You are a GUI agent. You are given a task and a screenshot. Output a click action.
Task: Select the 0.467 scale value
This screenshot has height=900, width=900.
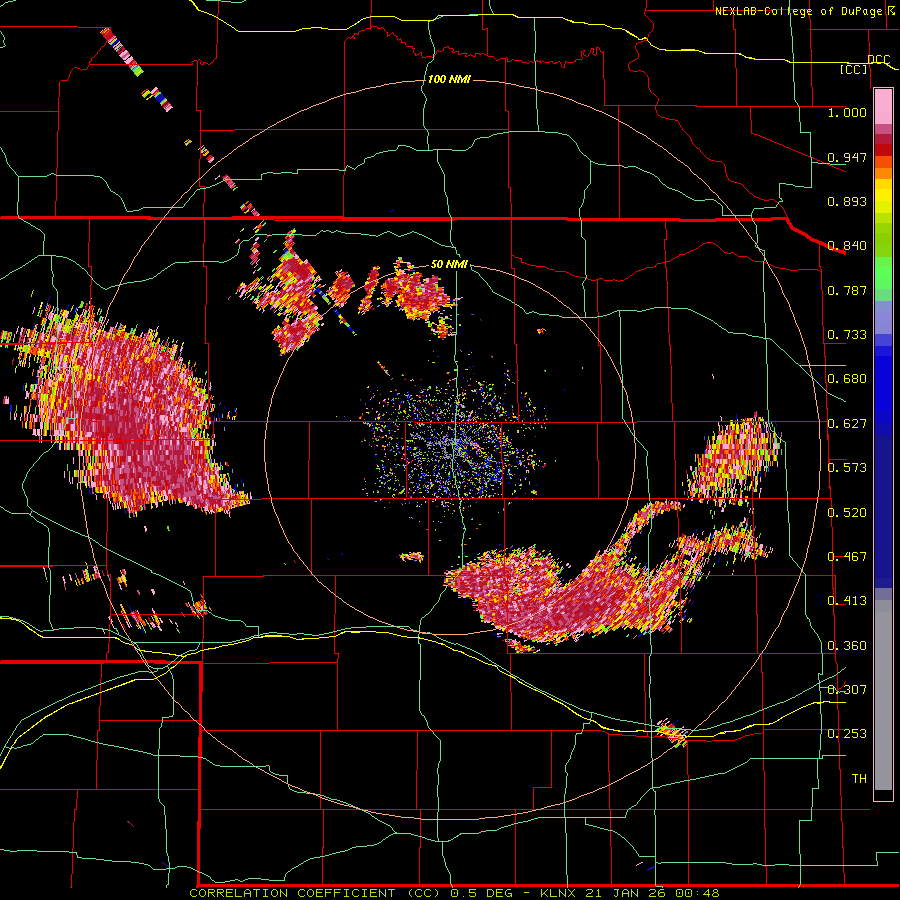tap(847, 557)
